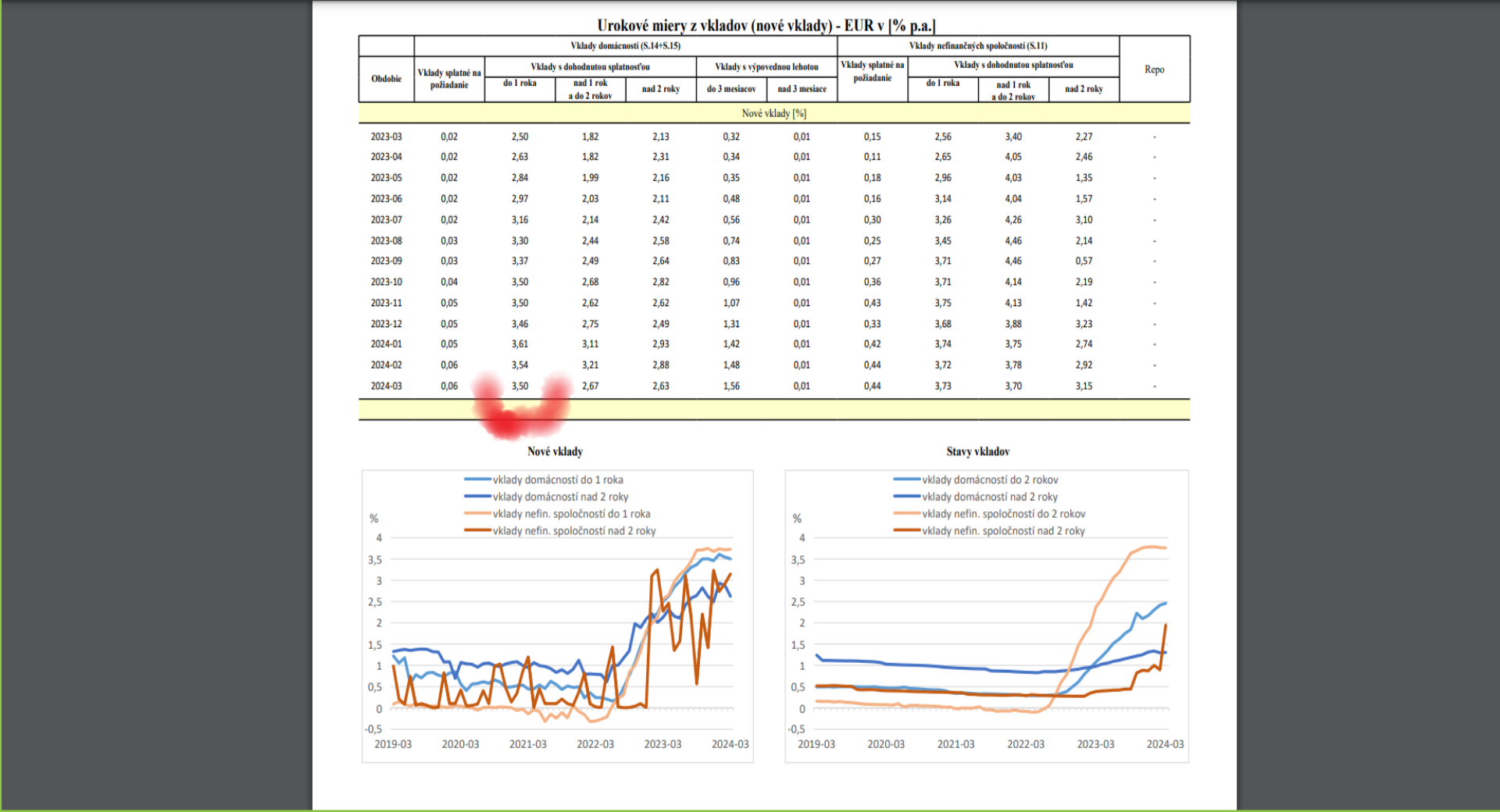Click the 'do 3 mesiacov' column header
The height and width of the screenshot is (812, 1500).
pos(731,89)
